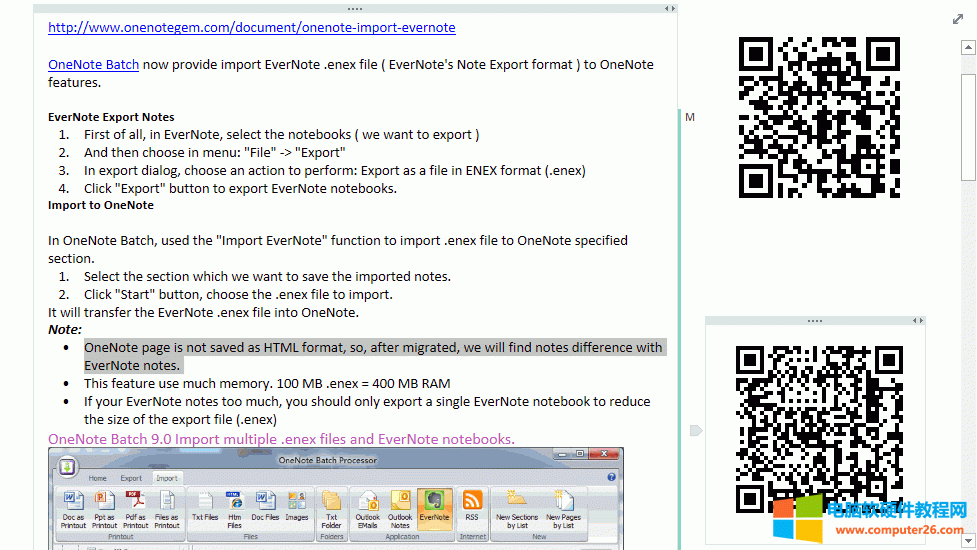977x550 pixels.
Task: Click the Htm Files import icon
Action: coord(235,510)
